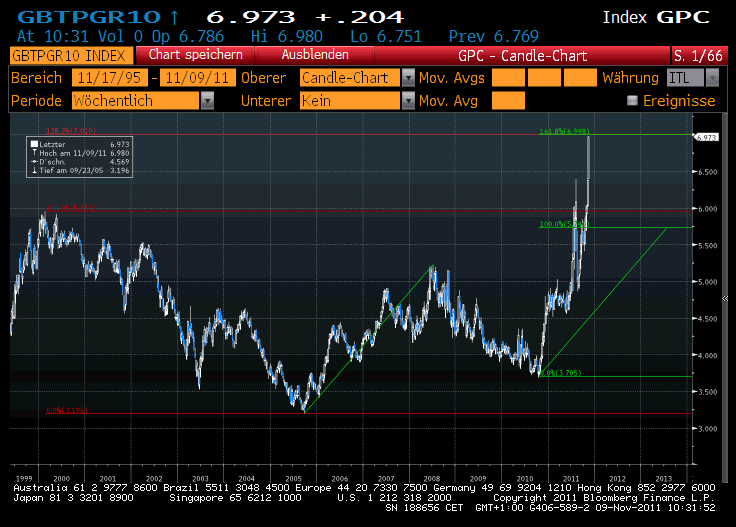Edit the end date 11/09/11

pyautogui.click(x=198, y=78)
